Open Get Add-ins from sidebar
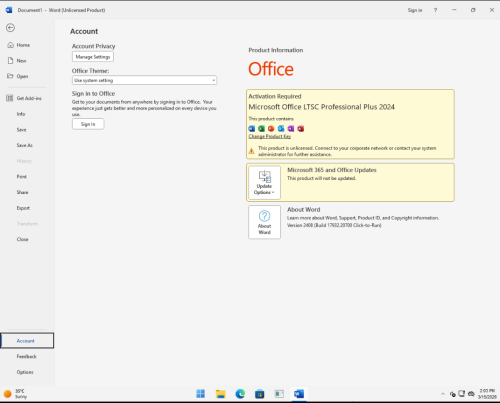 (27, 98)
